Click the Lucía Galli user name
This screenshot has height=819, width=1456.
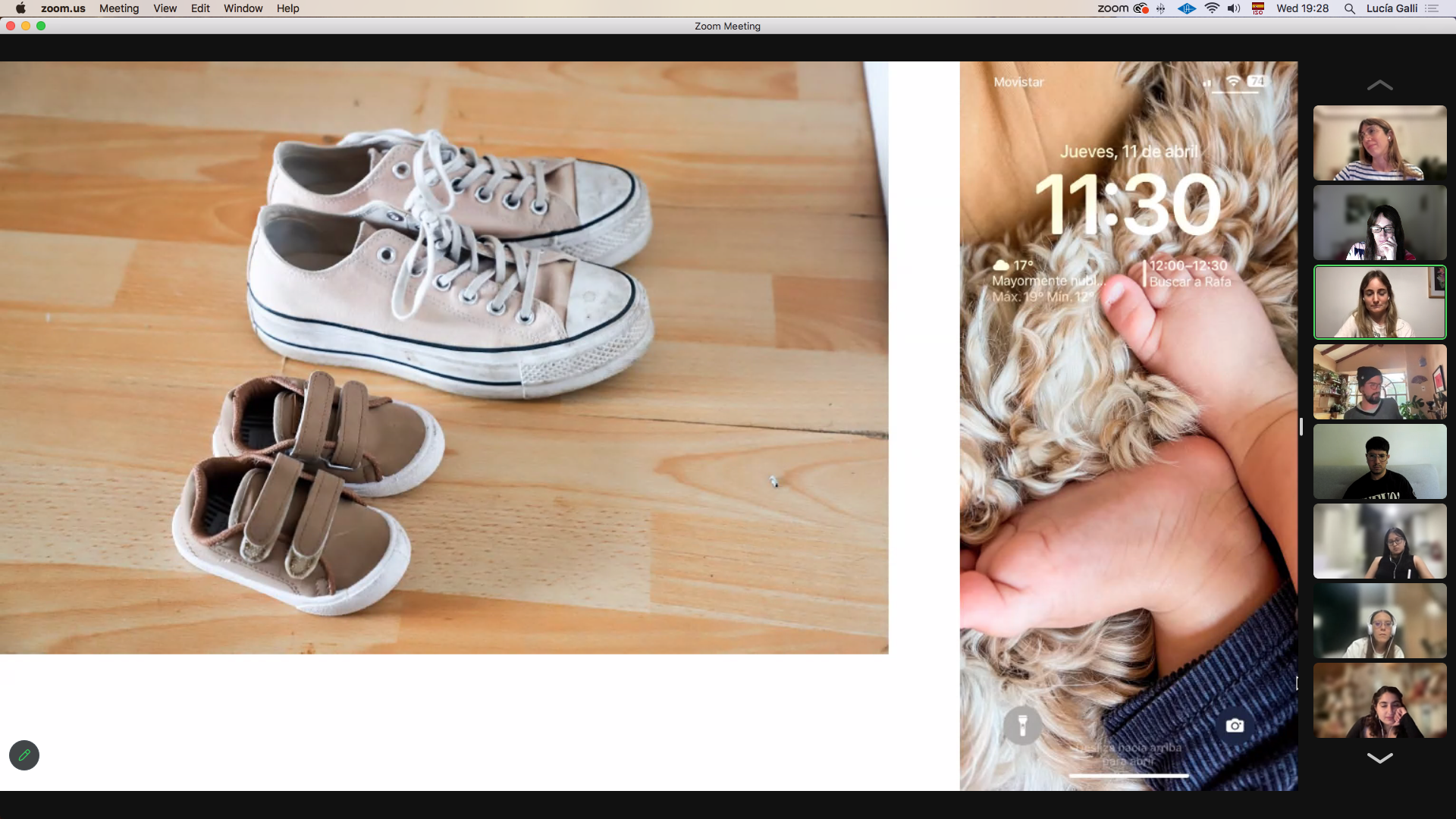(1392, 8)
